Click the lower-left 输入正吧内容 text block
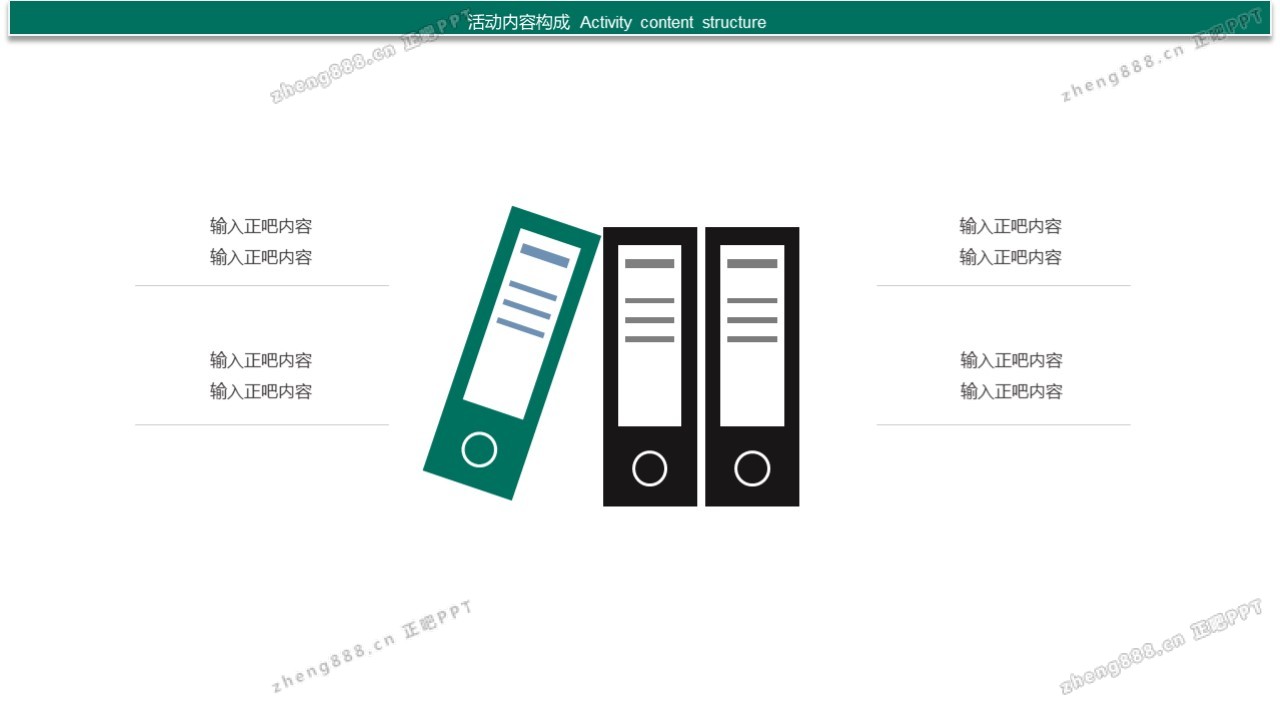Image resolution: width=1280 pixels, height=720 pixels. (x=261, y=376)
